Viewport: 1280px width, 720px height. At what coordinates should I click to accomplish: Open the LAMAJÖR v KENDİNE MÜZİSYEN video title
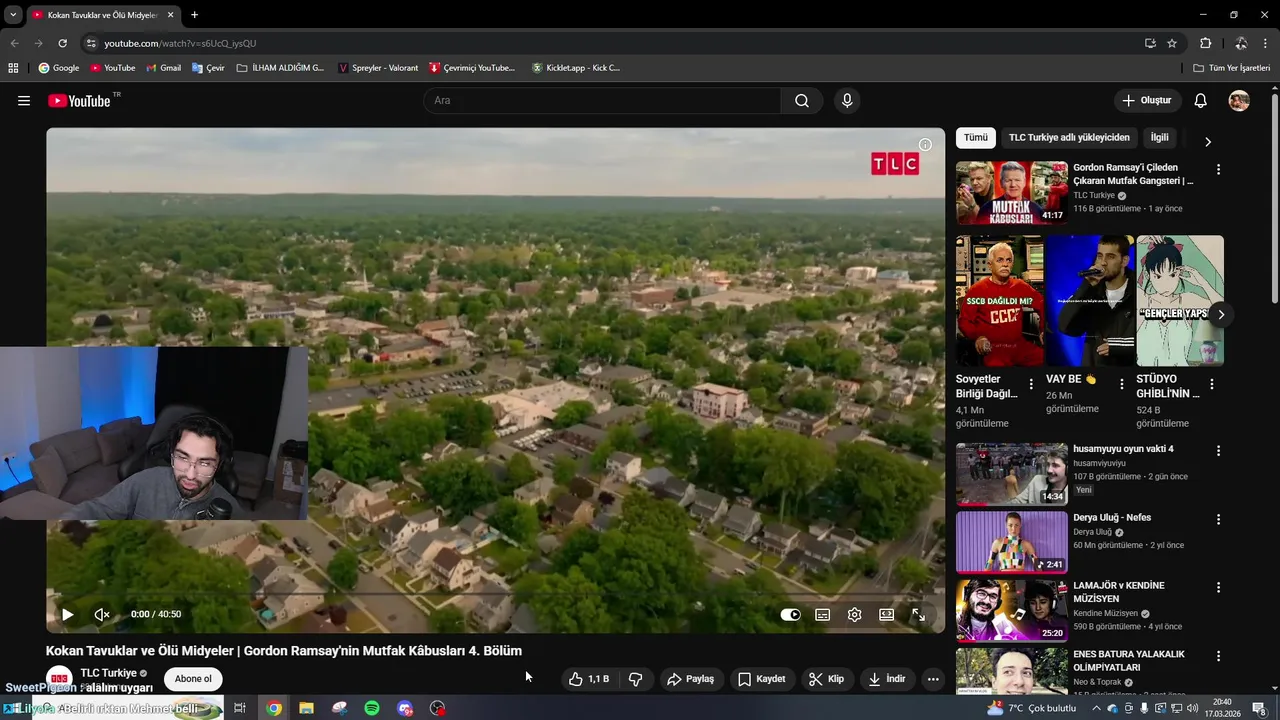click(1118, 592)
